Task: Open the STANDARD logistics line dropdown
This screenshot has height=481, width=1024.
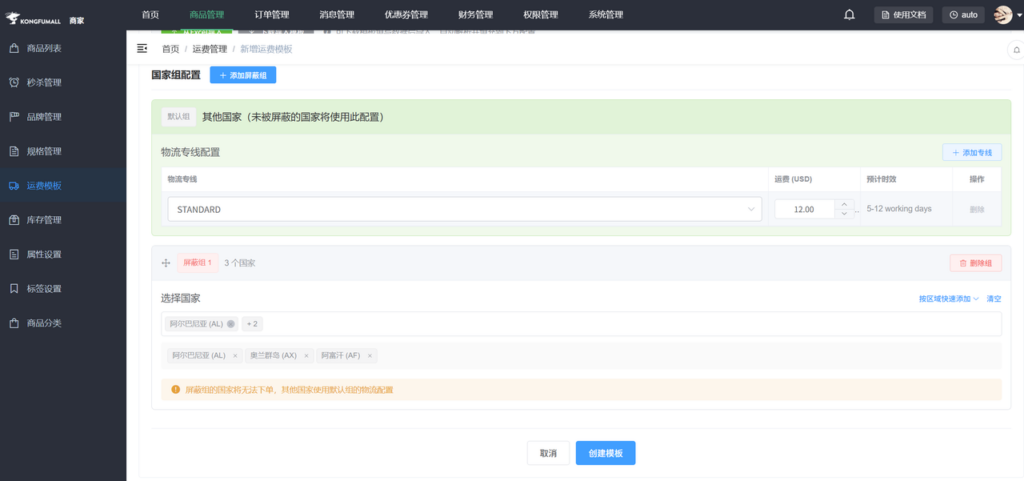Action: click(x=464, y=209)
